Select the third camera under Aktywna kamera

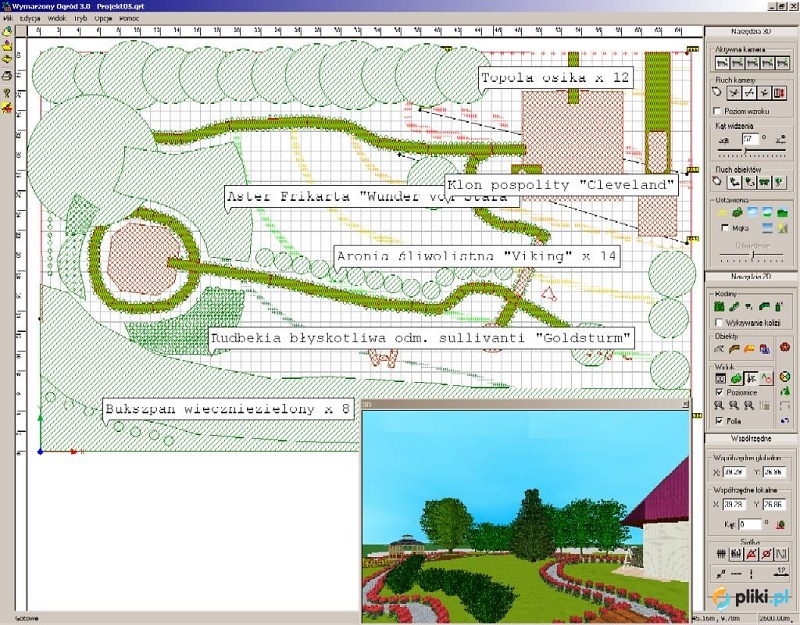click(753, 63)
